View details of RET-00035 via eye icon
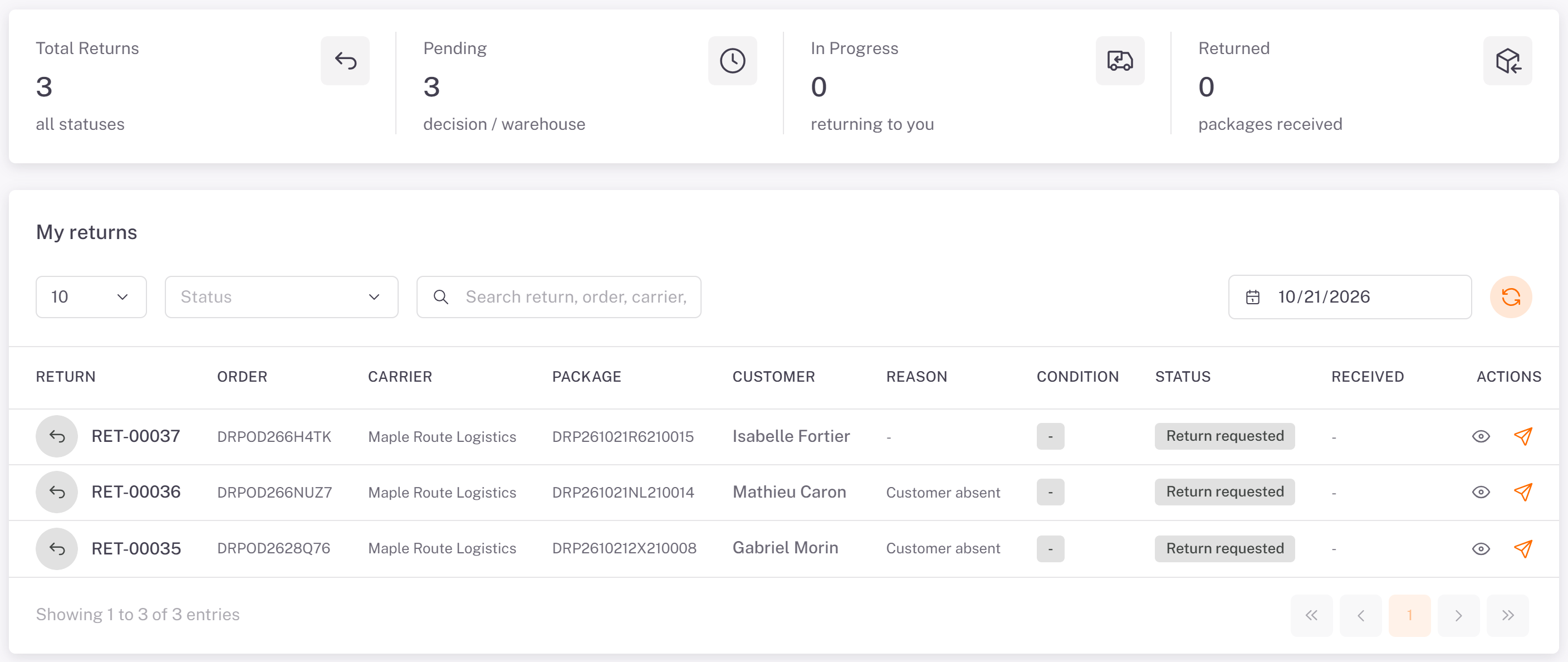The width and height of the screenshot is (1568, 662). [x=1481, y=549]
